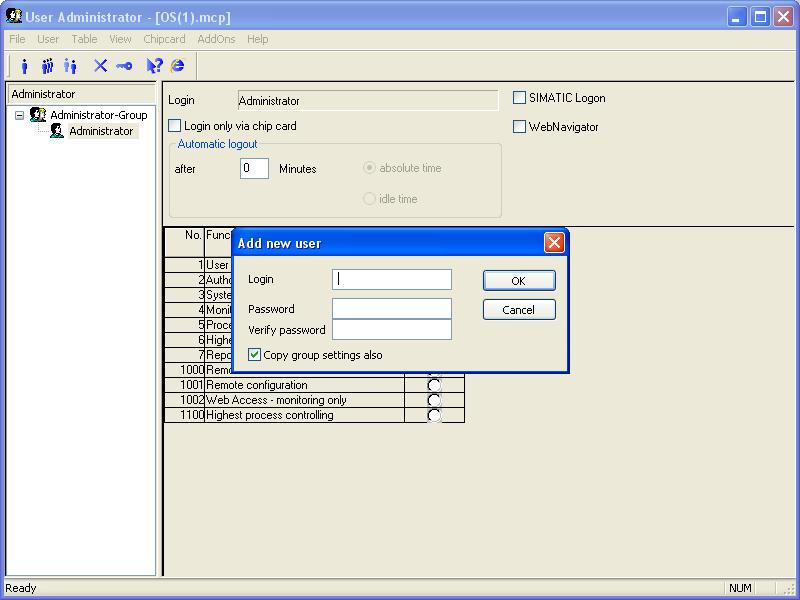
Task: Click the Internet Explorer web toolbar icon
Action: [x=178, y=66]
